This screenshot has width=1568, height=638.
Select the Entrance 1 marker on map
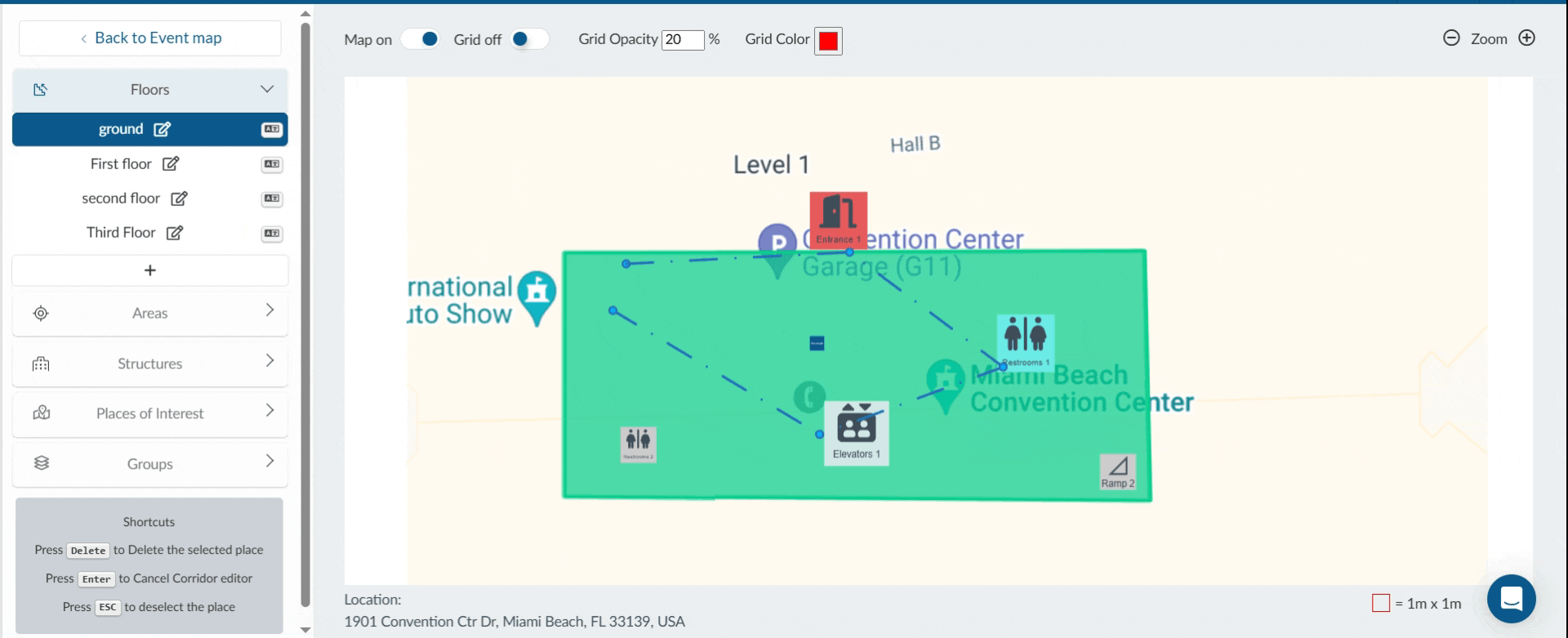tap(839, 221)
